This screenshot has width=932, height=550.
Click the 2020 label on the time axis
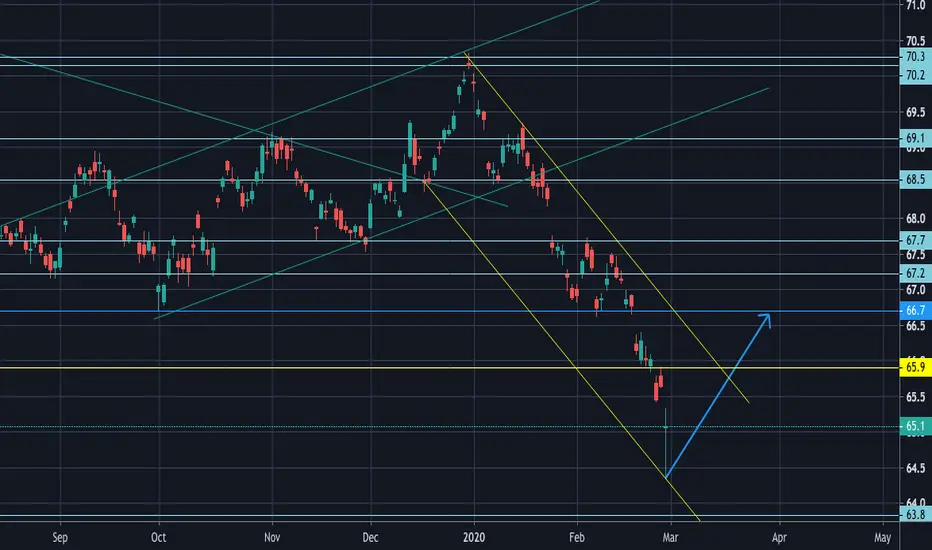(x=474, y=538)
